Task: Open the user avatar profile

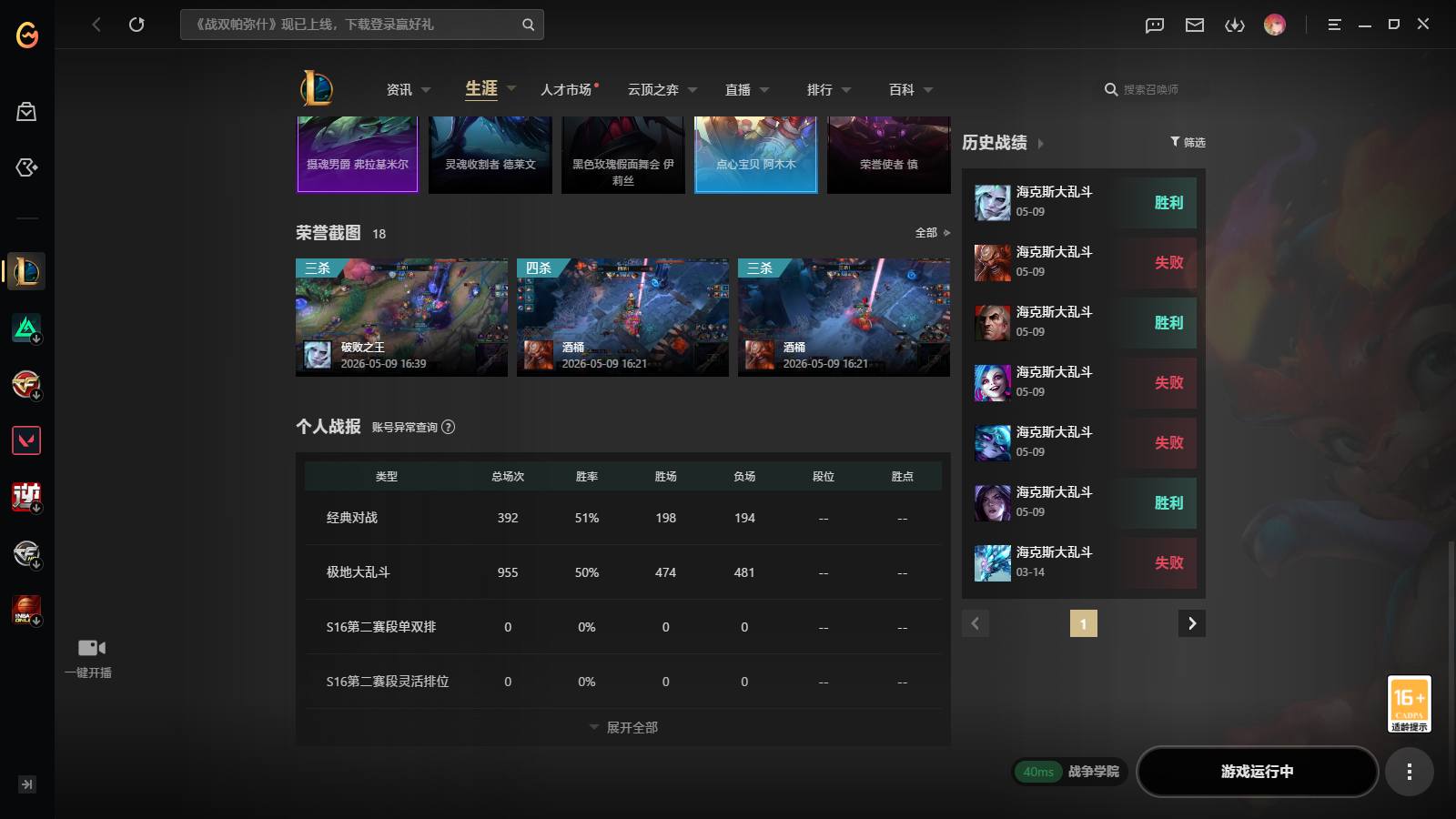Action: pyautogui.click(x=1275, y=25)
